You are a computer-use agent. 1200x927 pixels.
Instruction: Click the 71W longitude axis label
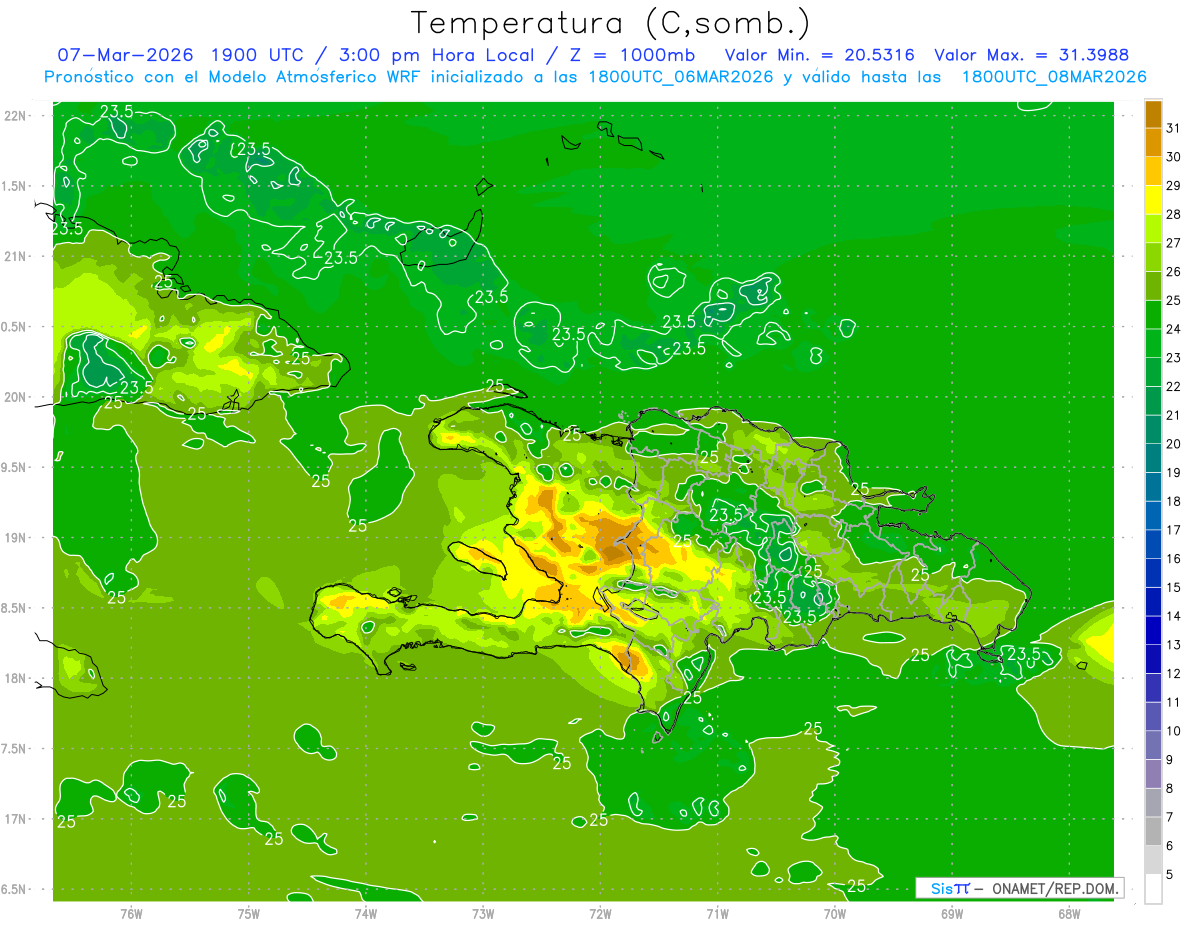tap(717, 914)
